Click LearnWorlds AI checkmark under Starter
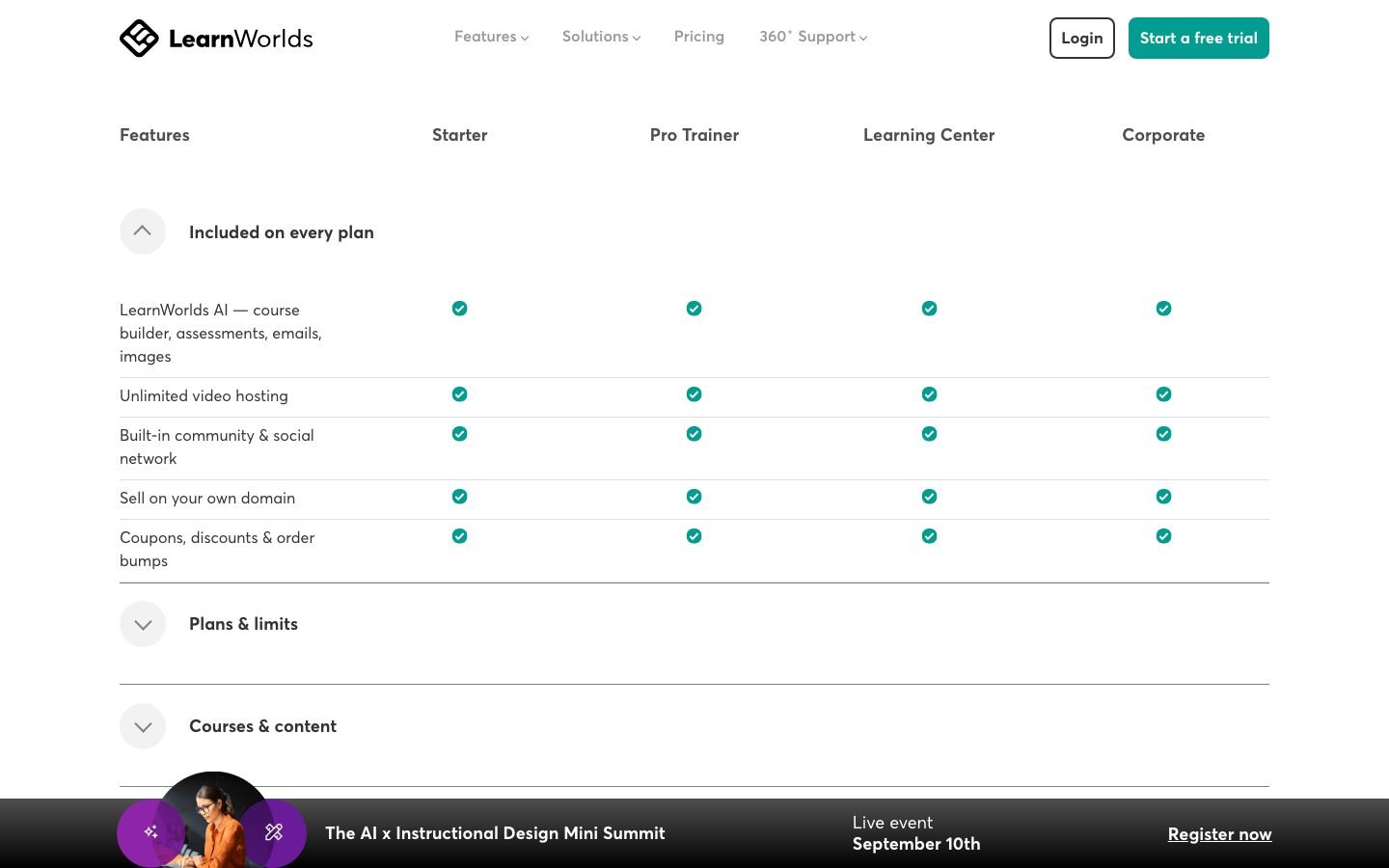 (x=460, y=309)
